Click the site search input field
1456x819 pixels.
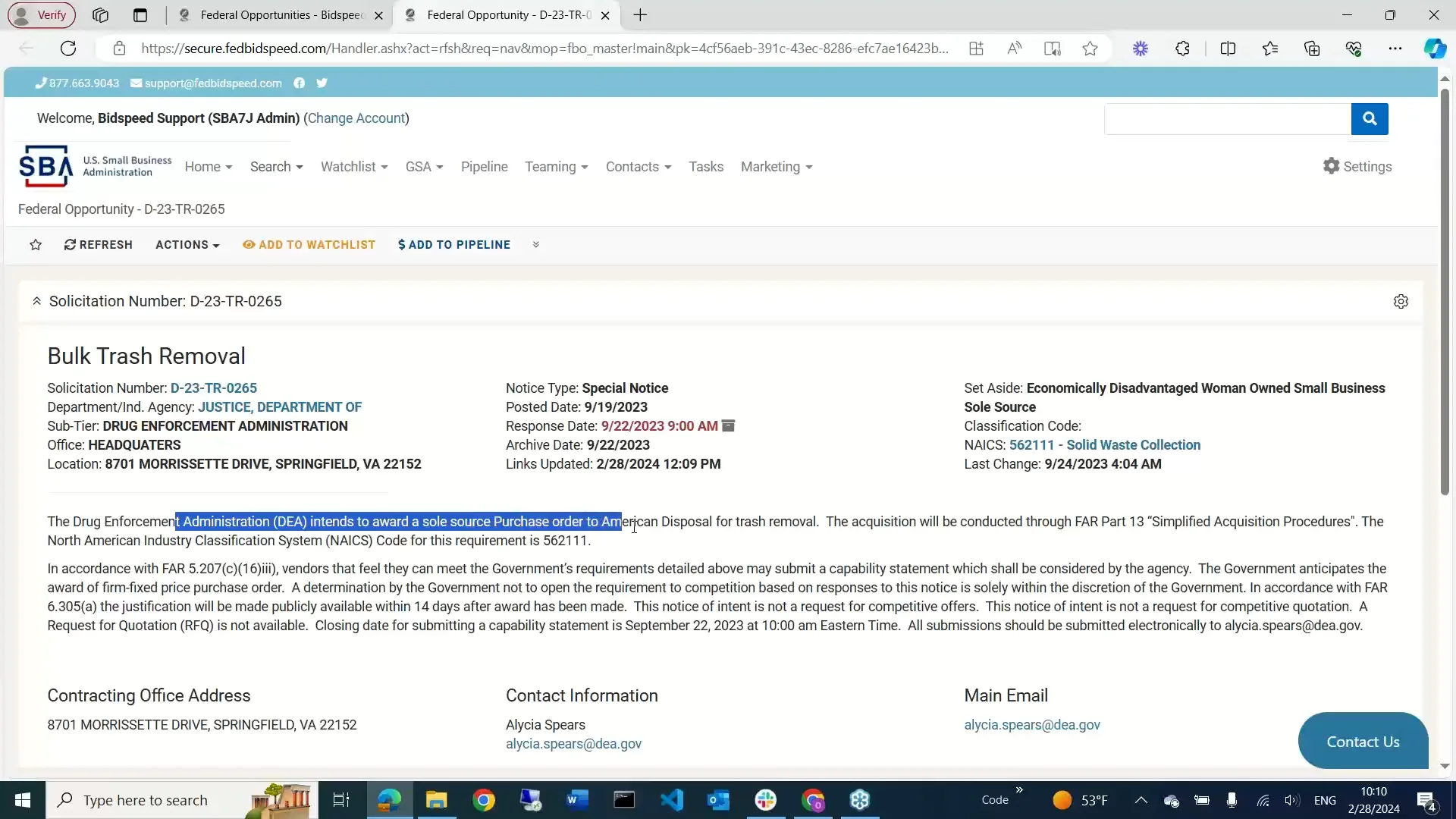1226,119
